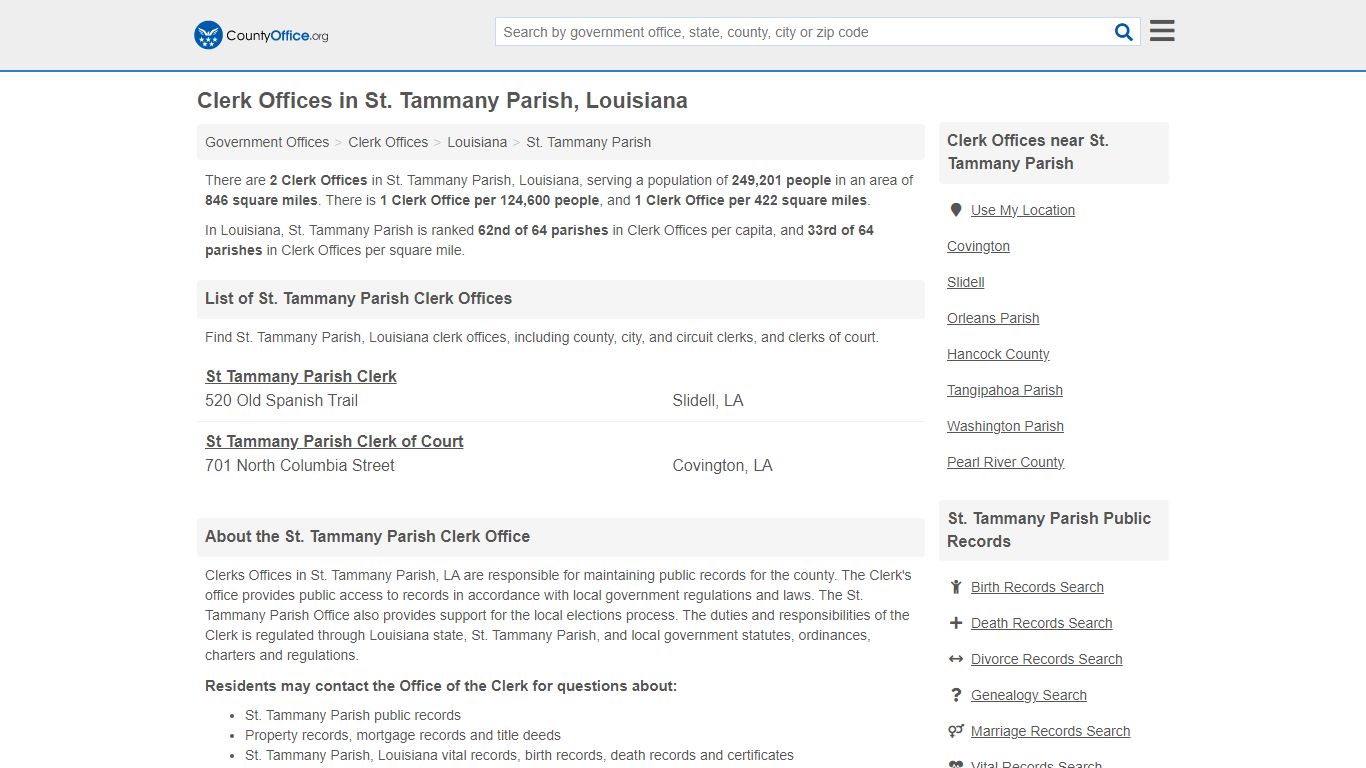1366x768 pixels.
Task: Select the Slidell, LA city text
Action: pyautogui.click(x=708, y=400)
